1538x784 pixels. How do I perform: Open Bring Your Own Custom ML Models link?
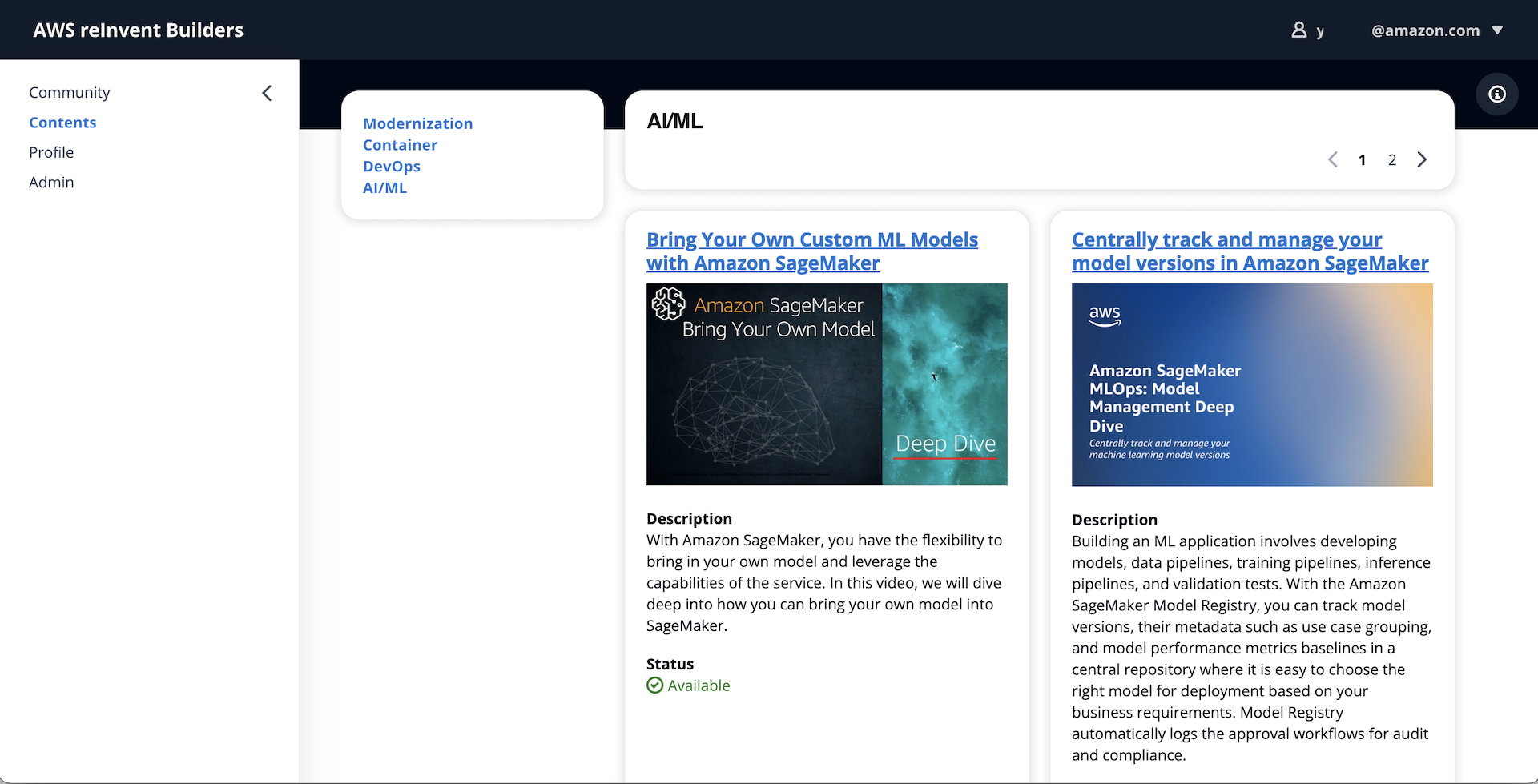click(x=812, y=251)
